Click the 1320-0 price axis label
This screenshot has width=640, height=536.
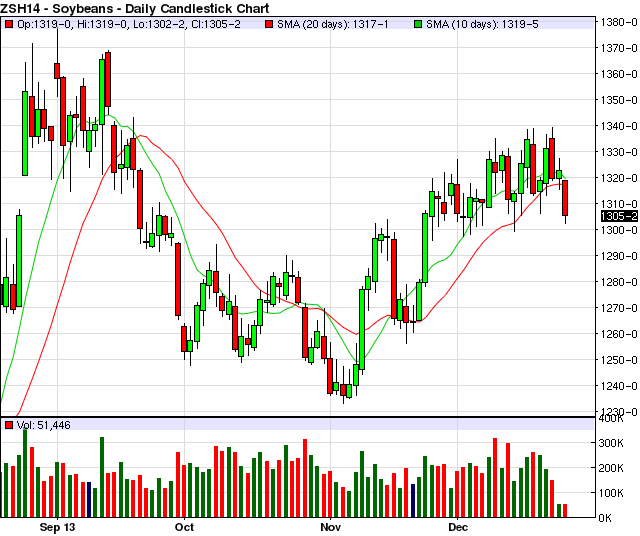coord(619,178)
